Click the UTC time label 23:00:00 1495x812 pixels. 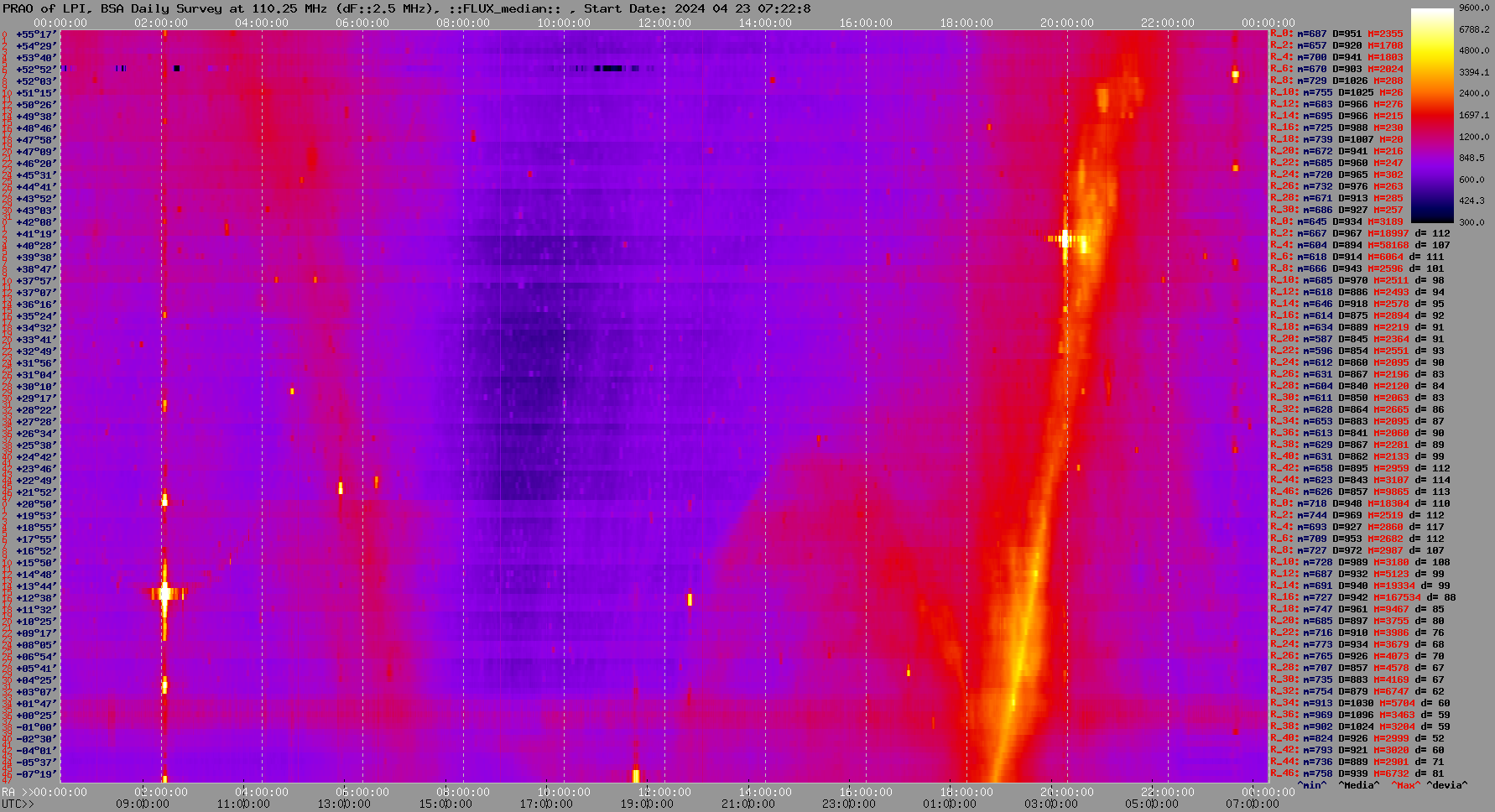[848, 804]
